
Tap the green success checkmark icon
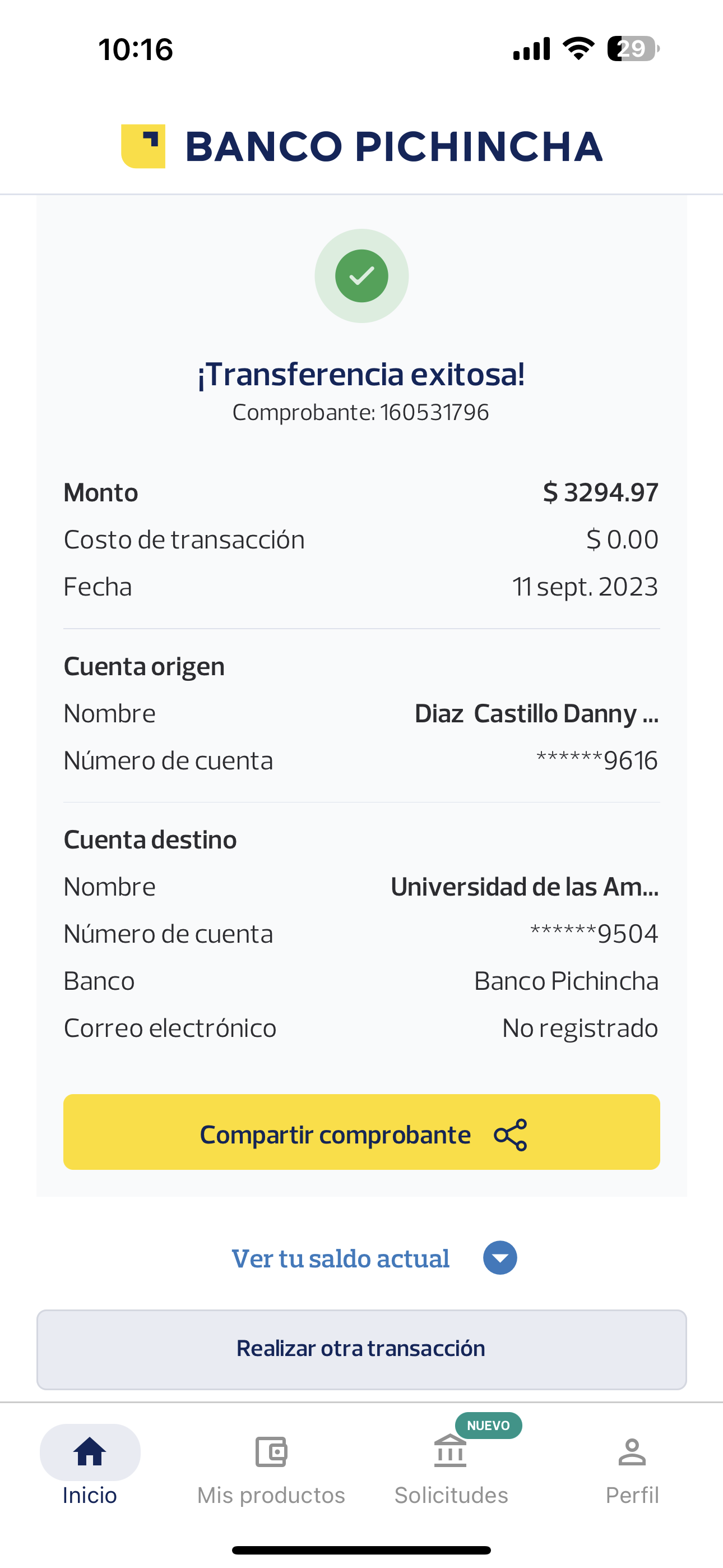pyautogui.click(x=361, y=276)
